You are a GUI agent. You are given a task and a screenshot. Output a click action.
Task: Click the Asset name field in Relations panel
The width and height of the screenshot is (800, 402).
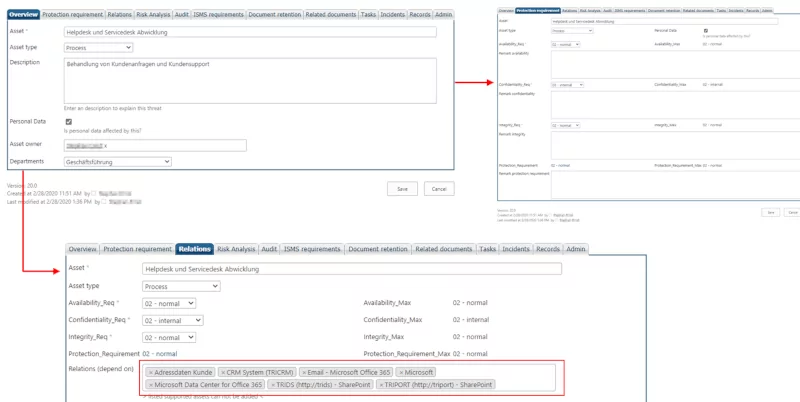351,268
